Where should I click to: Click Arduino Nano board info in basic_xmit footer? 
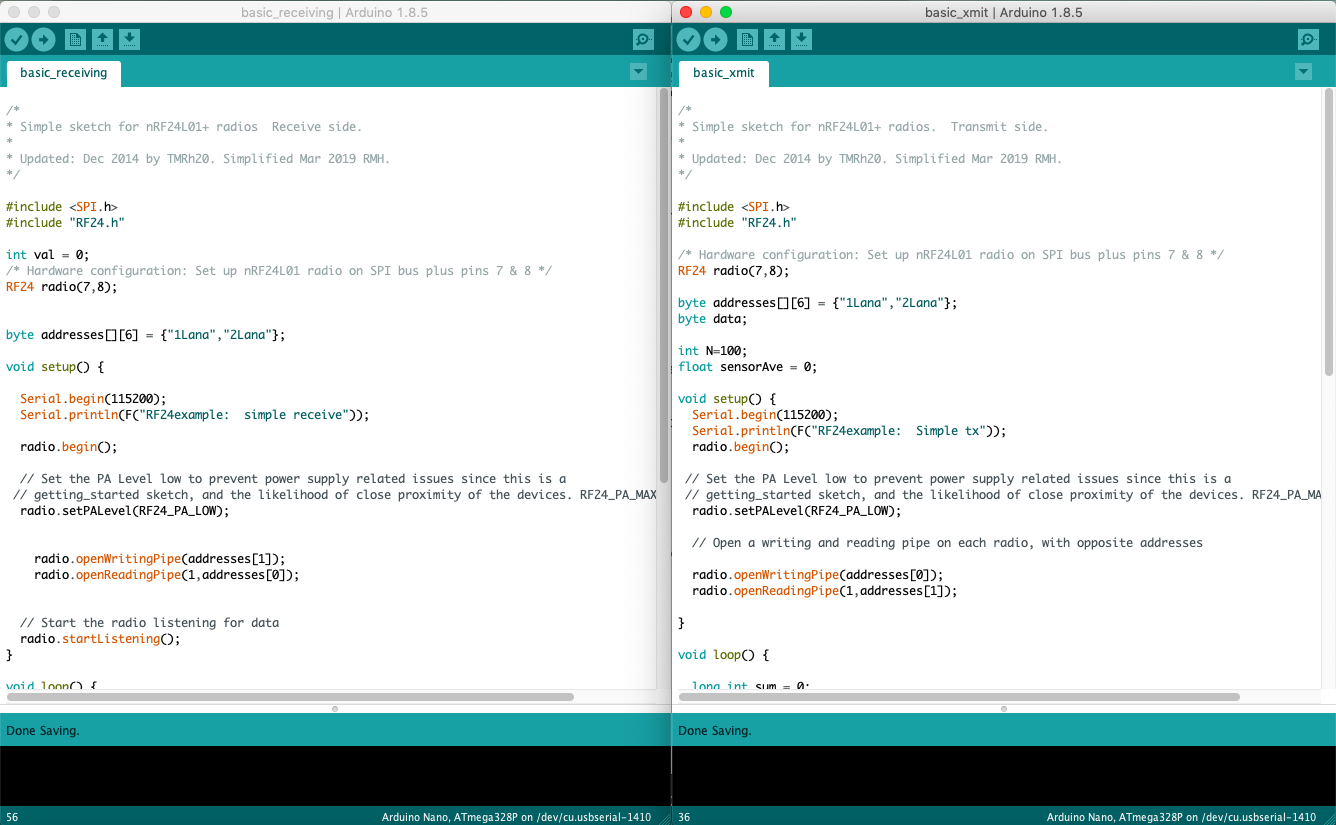coord(1181,817)
